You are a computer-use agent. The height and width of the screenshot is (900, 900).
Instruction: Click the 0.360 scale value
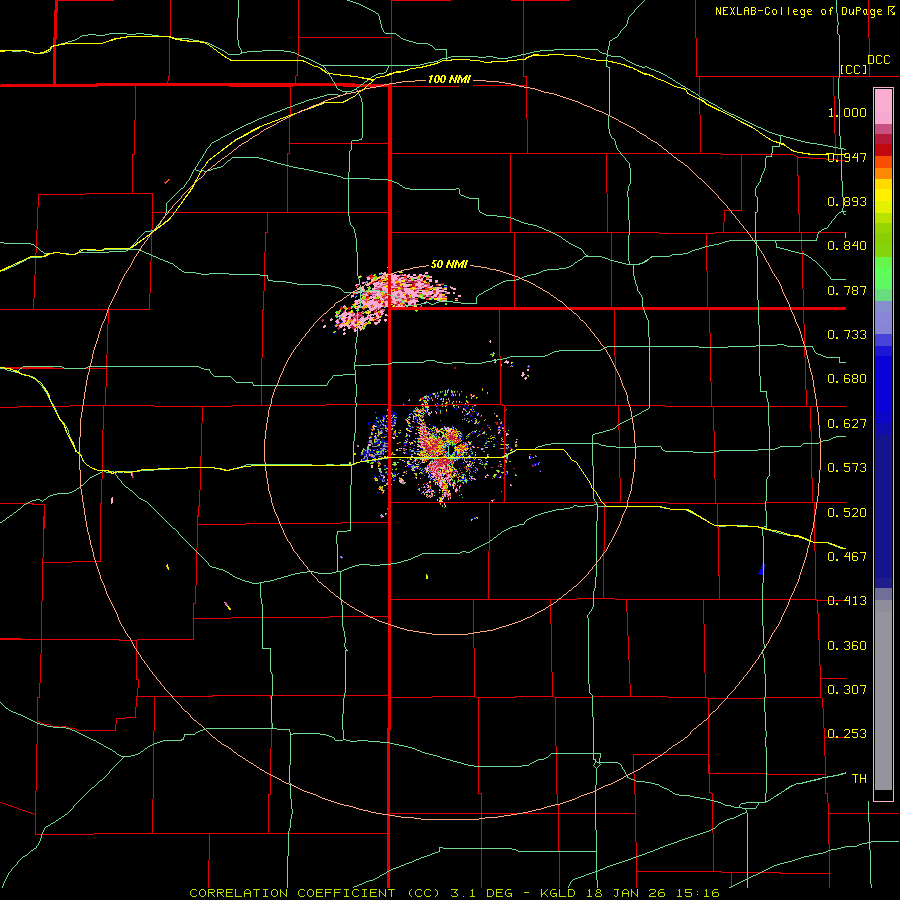(x=847, y=646)
